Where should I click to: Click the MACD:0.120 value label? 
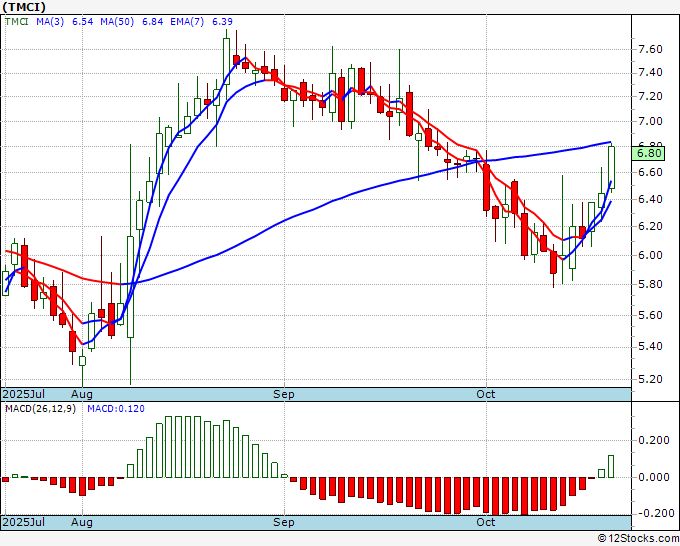point(116,409)
